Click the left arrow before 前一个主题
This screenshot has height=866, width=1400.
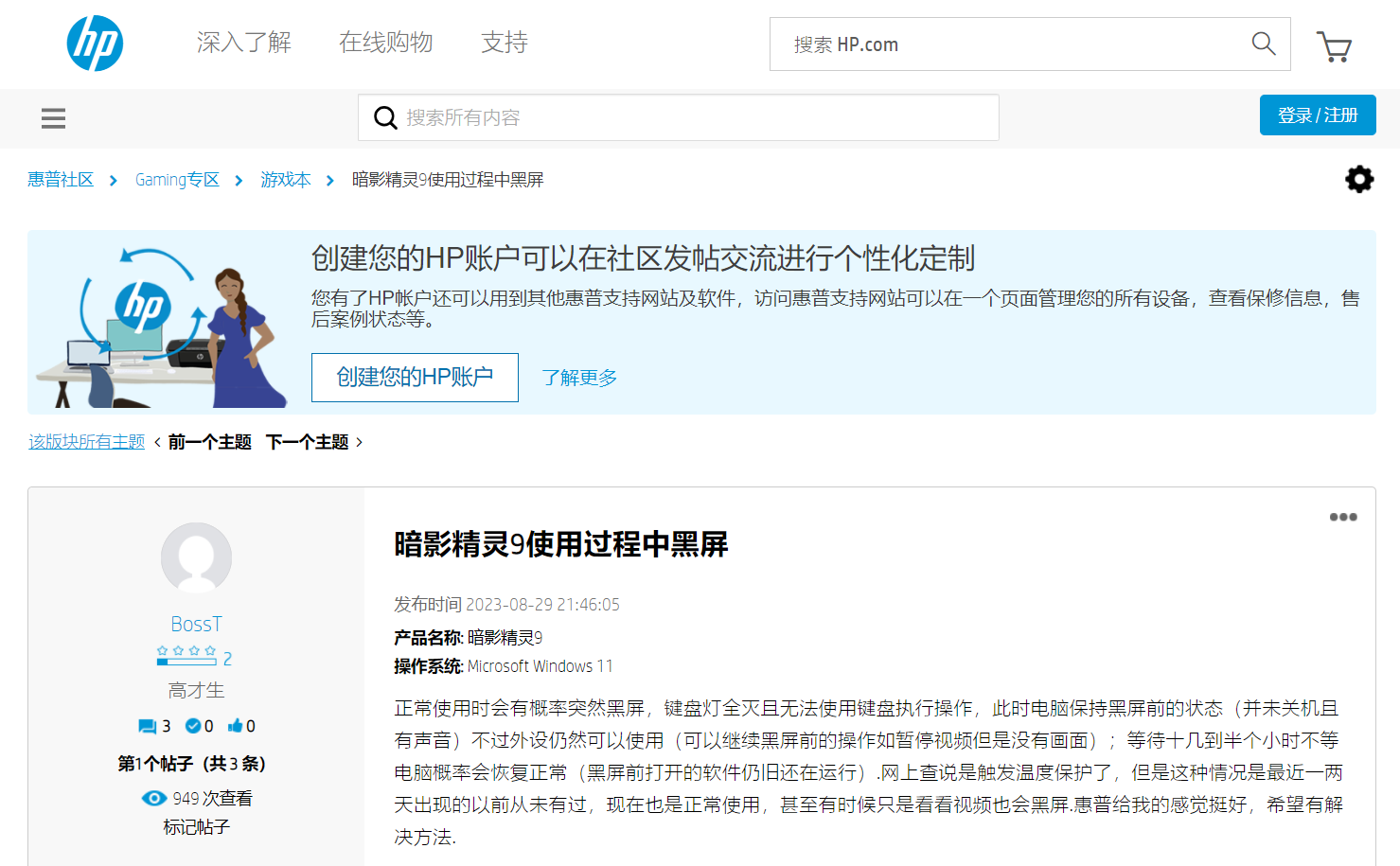(157, 442)
